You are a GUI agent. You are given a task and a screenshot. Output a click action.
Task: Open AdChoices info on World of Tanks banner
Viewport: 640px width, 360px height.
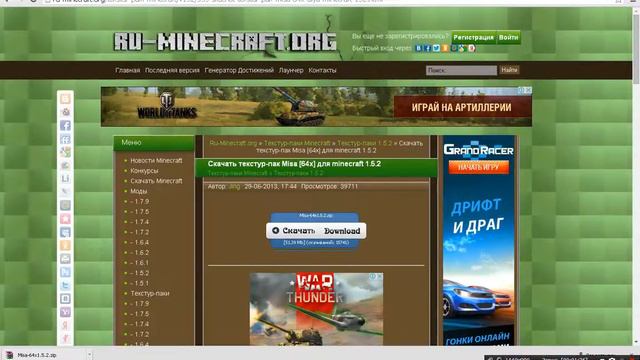pyautogui.click(x=522, y=90)
